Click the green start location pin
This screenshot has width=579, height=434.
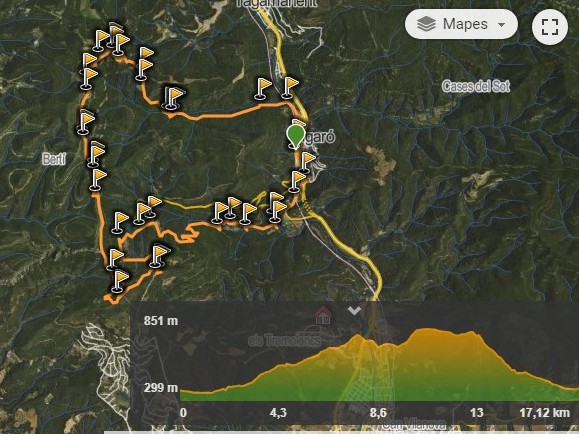296,137
